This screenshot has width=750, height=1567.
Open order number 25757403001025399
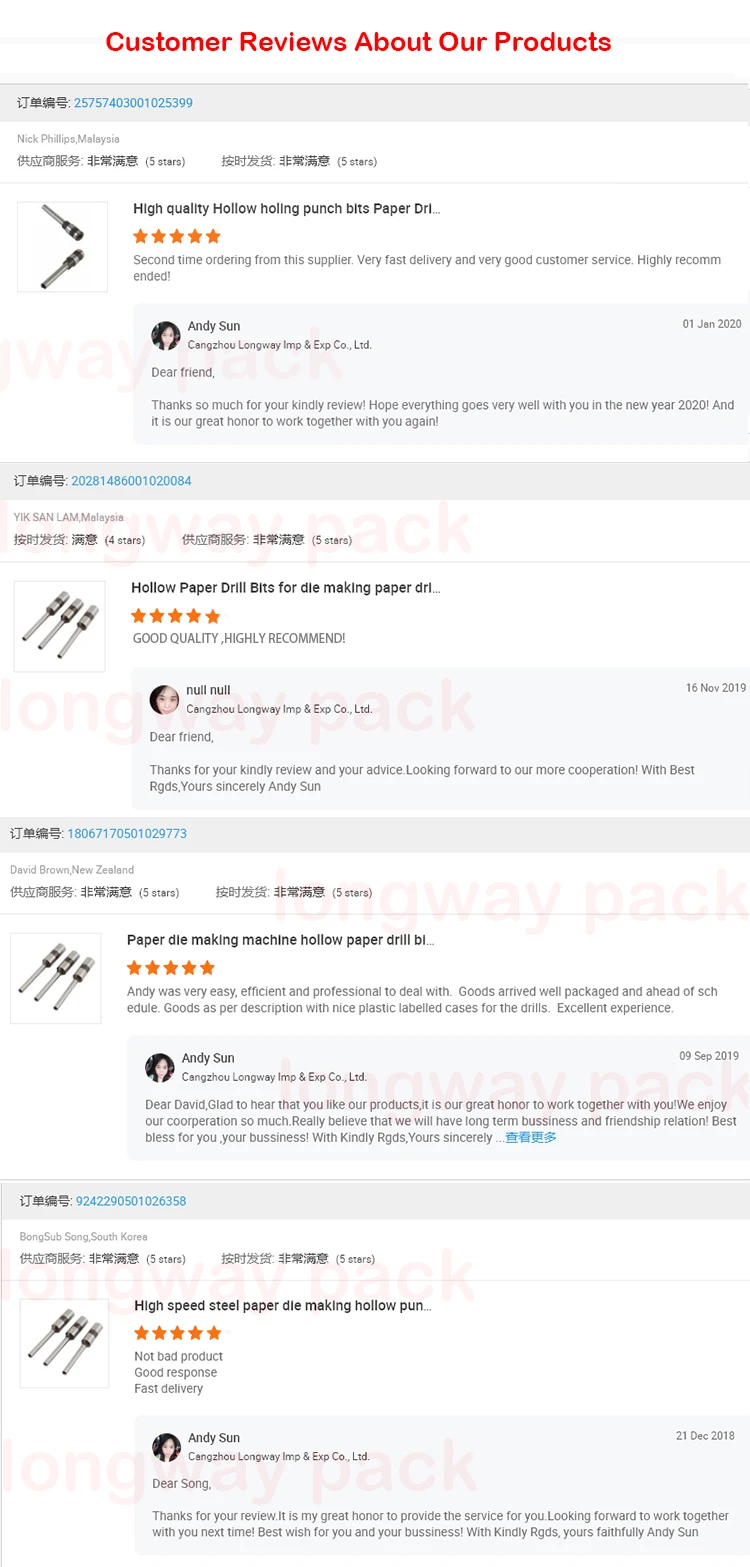click(133, 103)
